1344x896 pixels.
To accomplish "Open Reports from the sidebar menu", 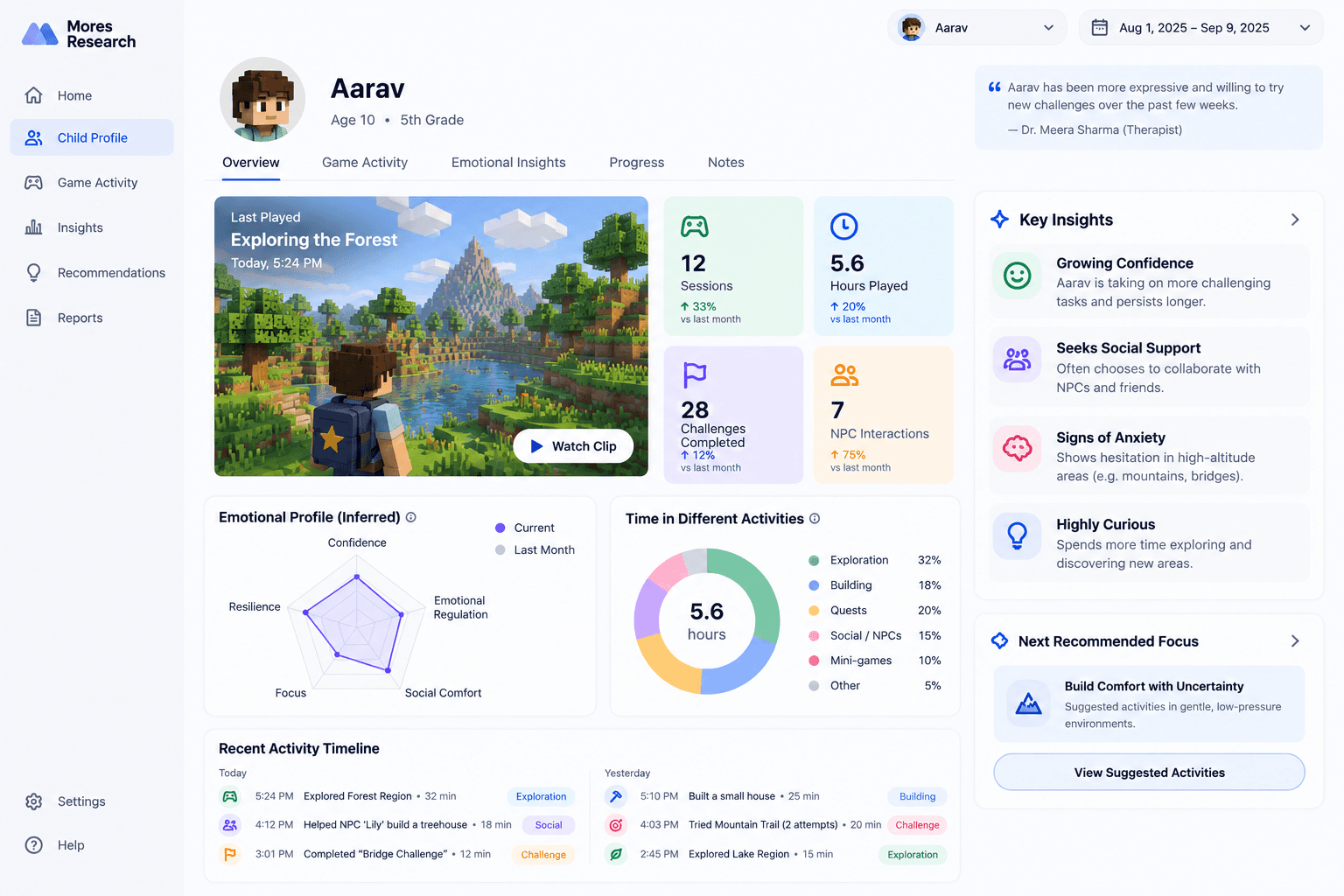I will pos(92,318).
